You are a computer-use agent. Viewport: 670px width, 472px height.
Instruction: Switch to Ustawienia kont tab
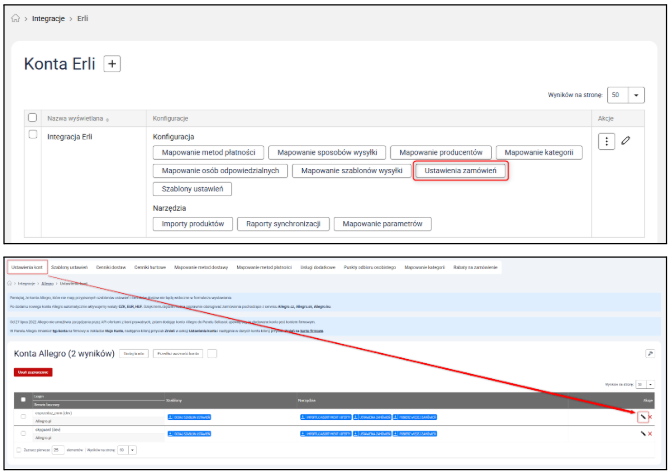(27, 267)
